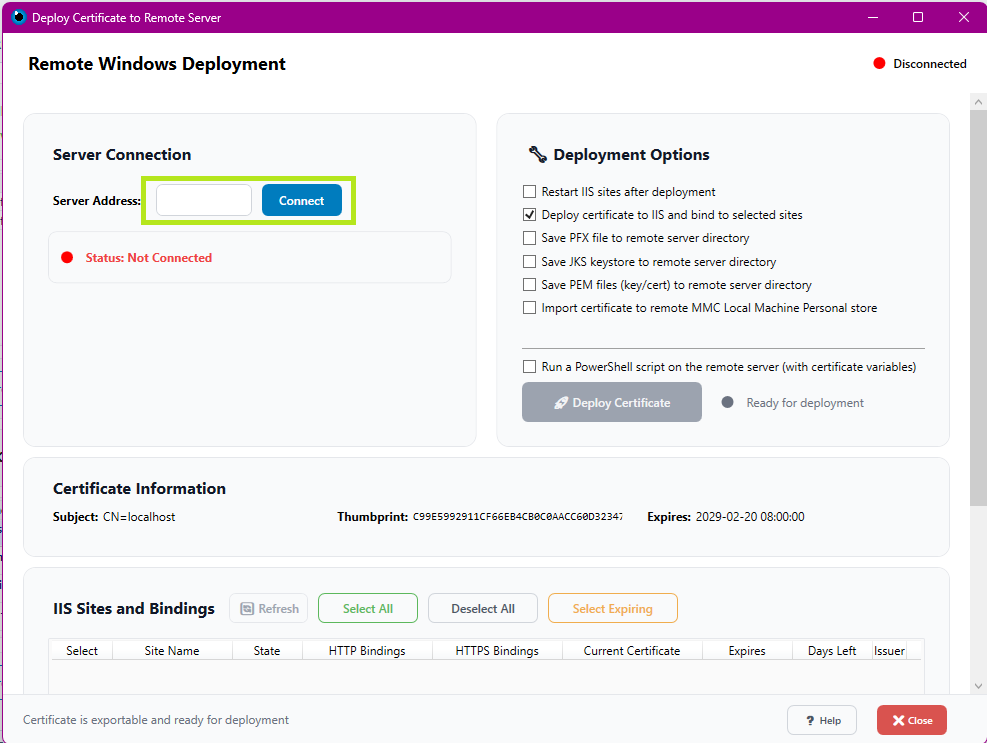Image resolution: width=987 pixels, height=743 pixels.
Task: Enable Run a PowerShell script option
Action: 529,366
